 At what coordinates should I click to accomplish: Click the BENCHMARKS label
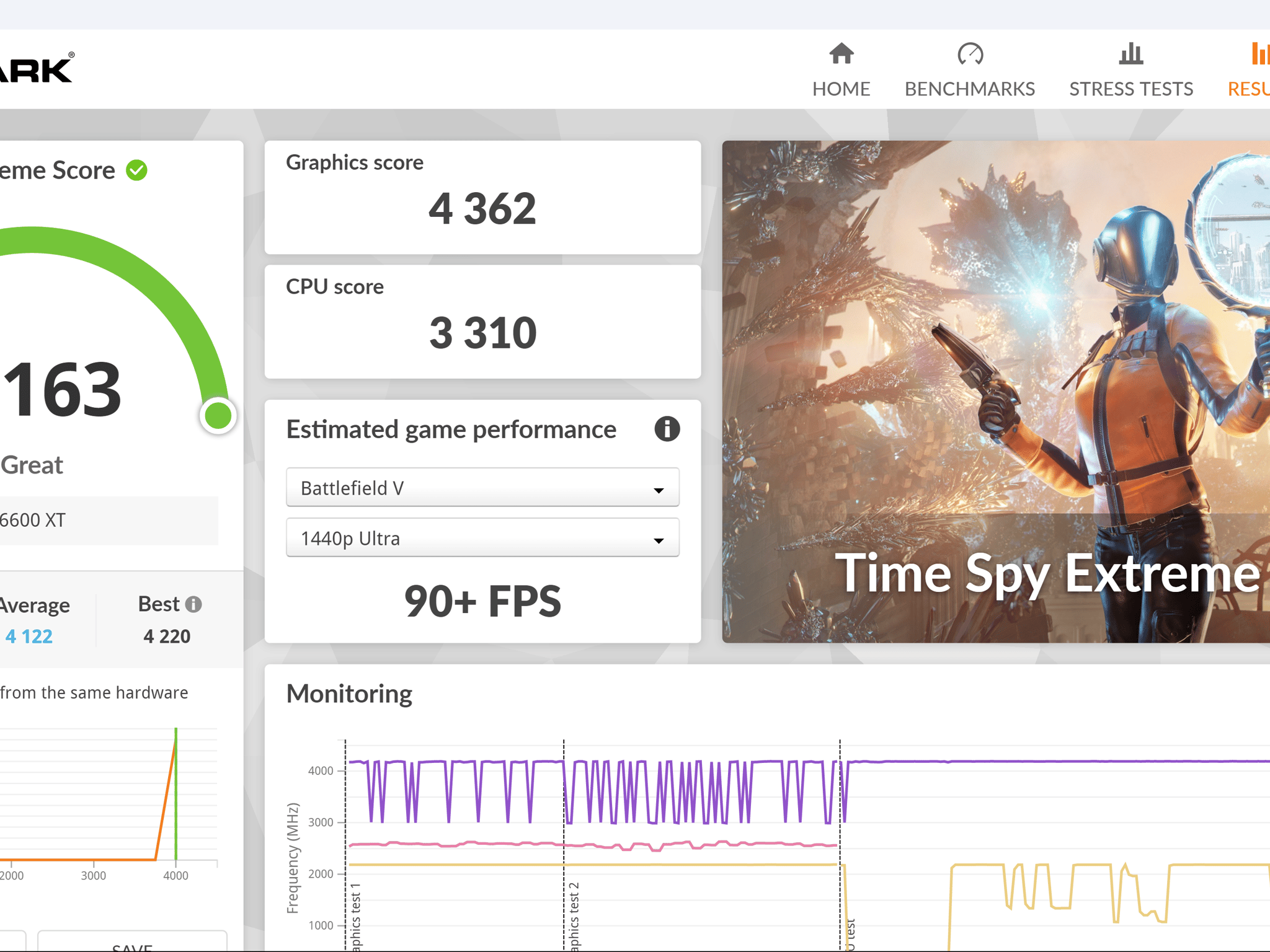click(970, 89)
